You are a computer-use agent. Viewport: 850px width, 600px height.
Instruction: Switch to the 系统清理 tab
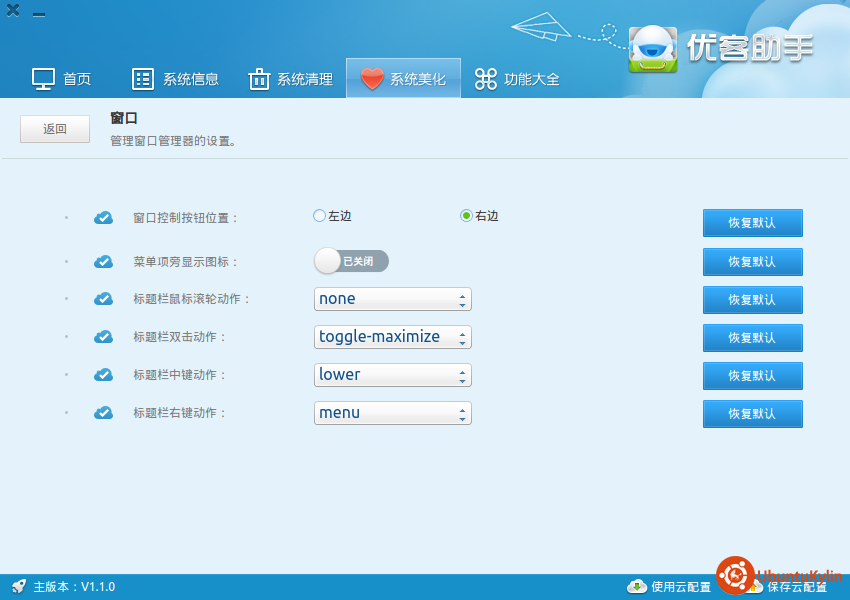pyautogui.click(x=290, y=79)
